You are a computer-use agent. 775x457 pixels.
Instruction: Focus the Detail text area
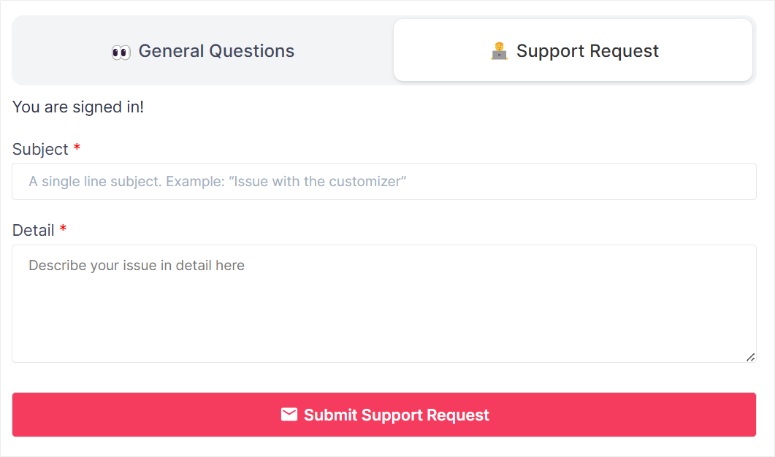[x=384, y=303]
